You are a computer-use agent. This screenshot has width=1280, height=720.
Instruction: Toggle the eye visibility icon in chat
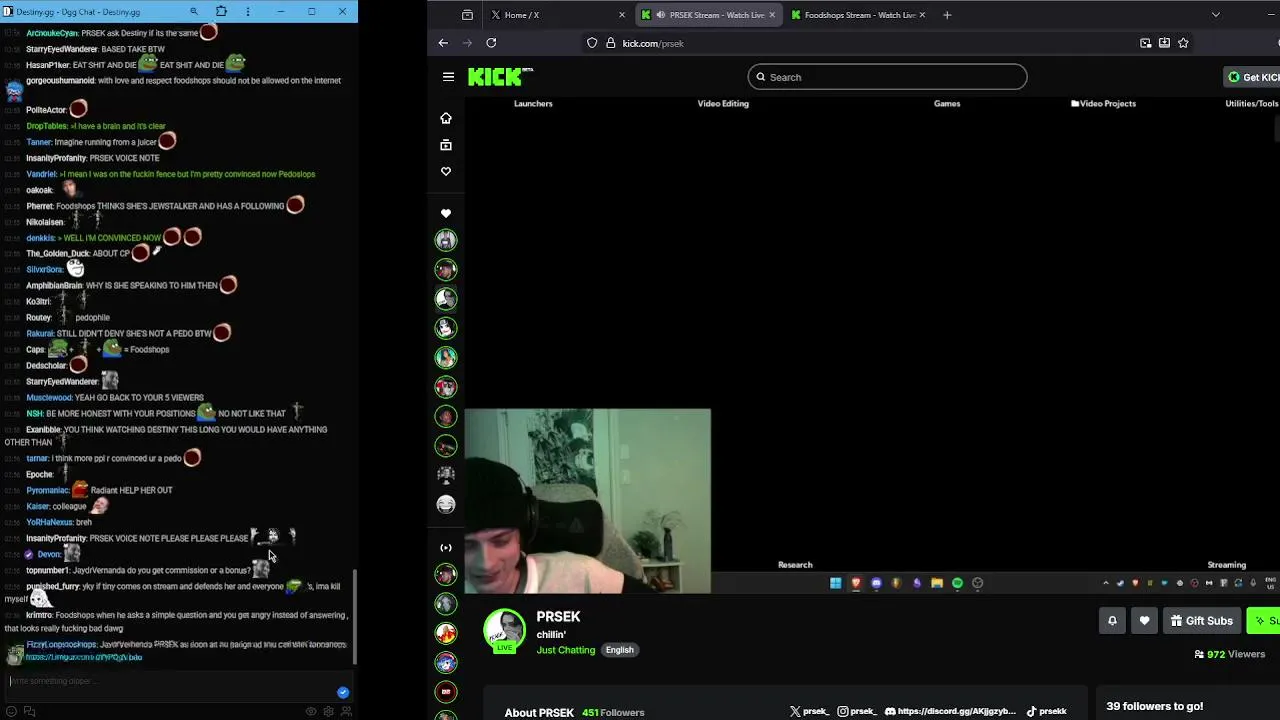(311, 711)
